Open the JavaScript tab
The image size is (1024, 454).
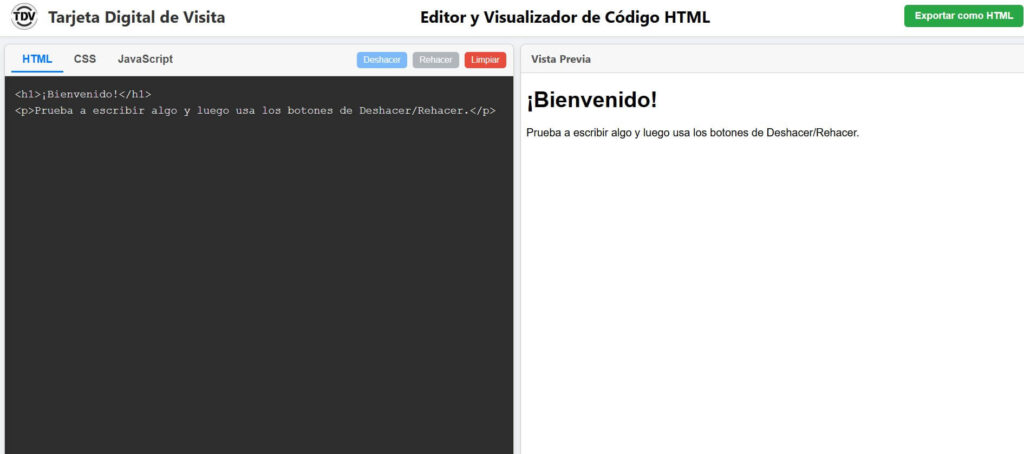click(x=145, y=59)
